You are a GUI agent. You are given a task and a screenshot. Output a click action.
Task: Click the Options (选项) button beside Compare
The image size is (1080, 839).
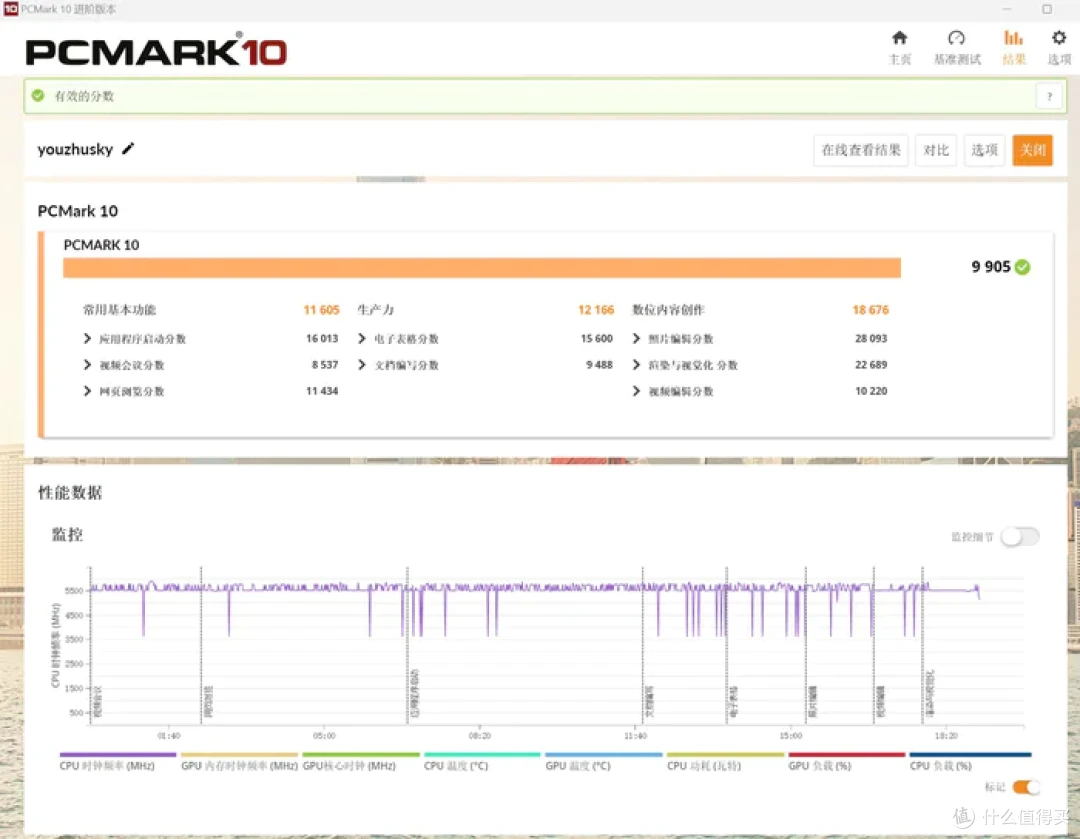984,150
